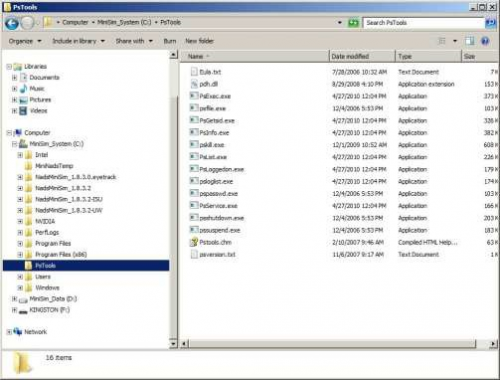Open the help question mark icon
This screenshot has height=380, width=500.
pyautogui.click(x=485, y=41)
